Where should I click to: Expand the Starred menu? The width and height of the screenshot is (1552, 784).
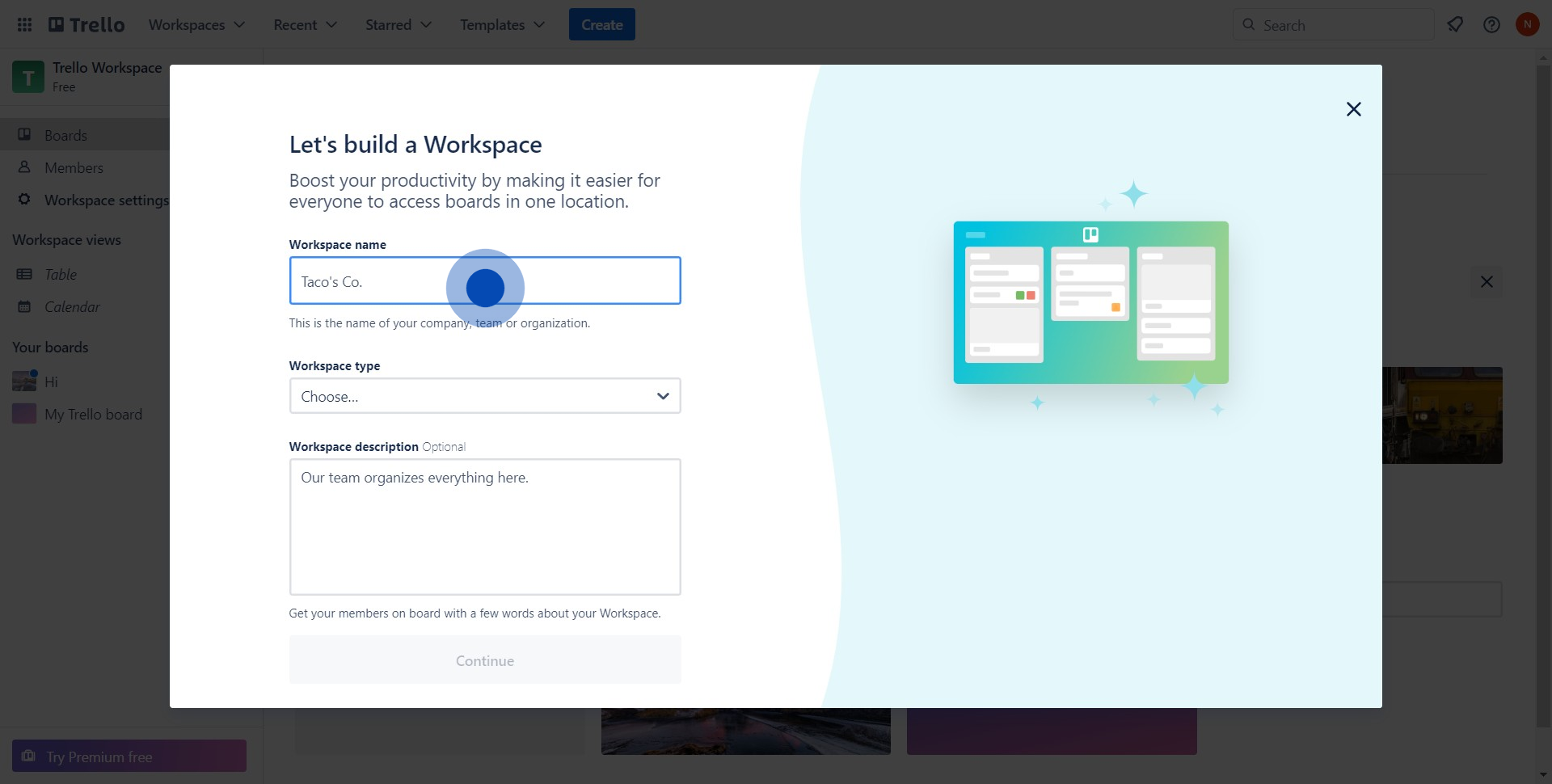point(398,25)
